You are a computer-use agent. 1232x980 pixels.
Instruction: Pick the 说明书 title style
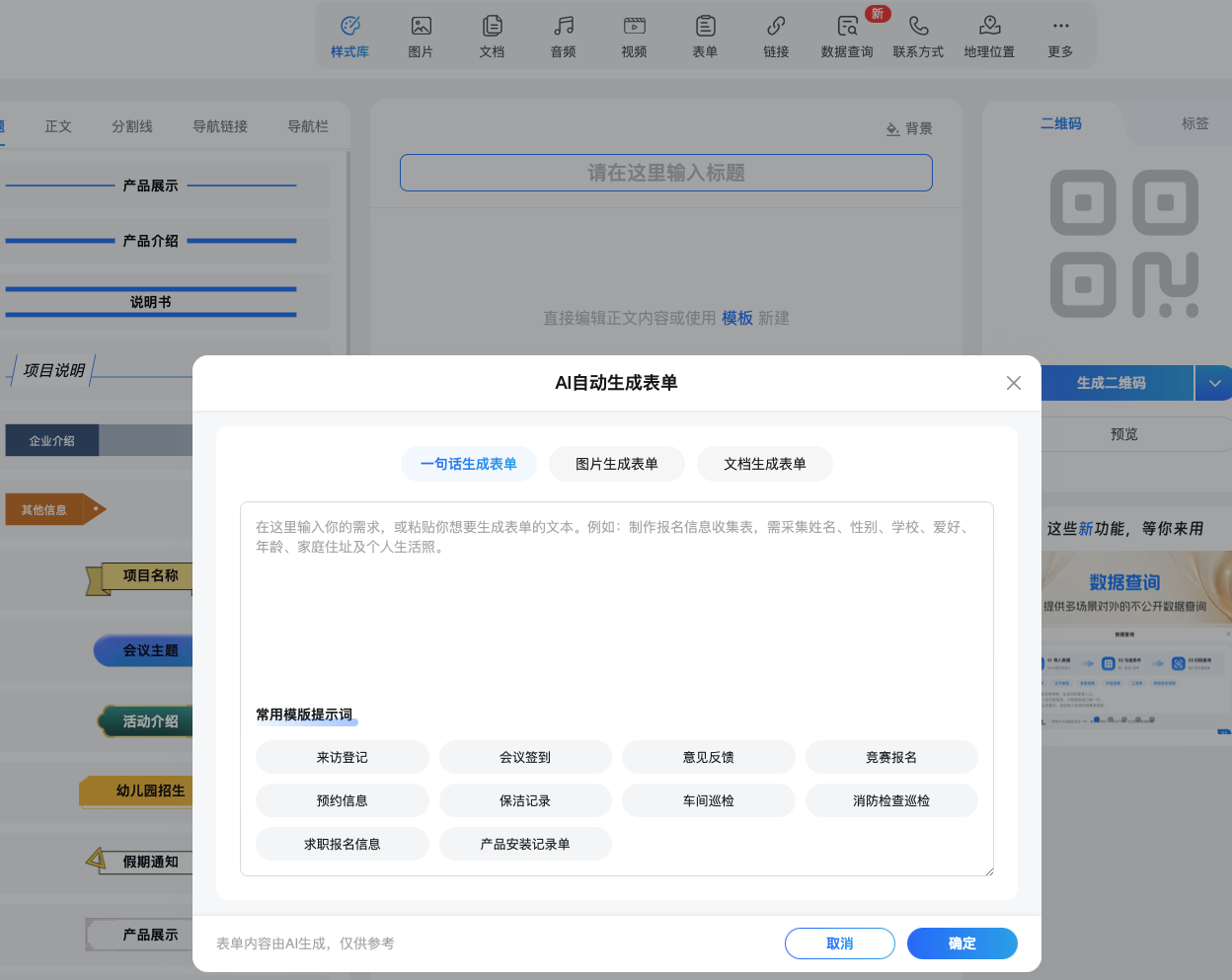(x=151, y=301)
